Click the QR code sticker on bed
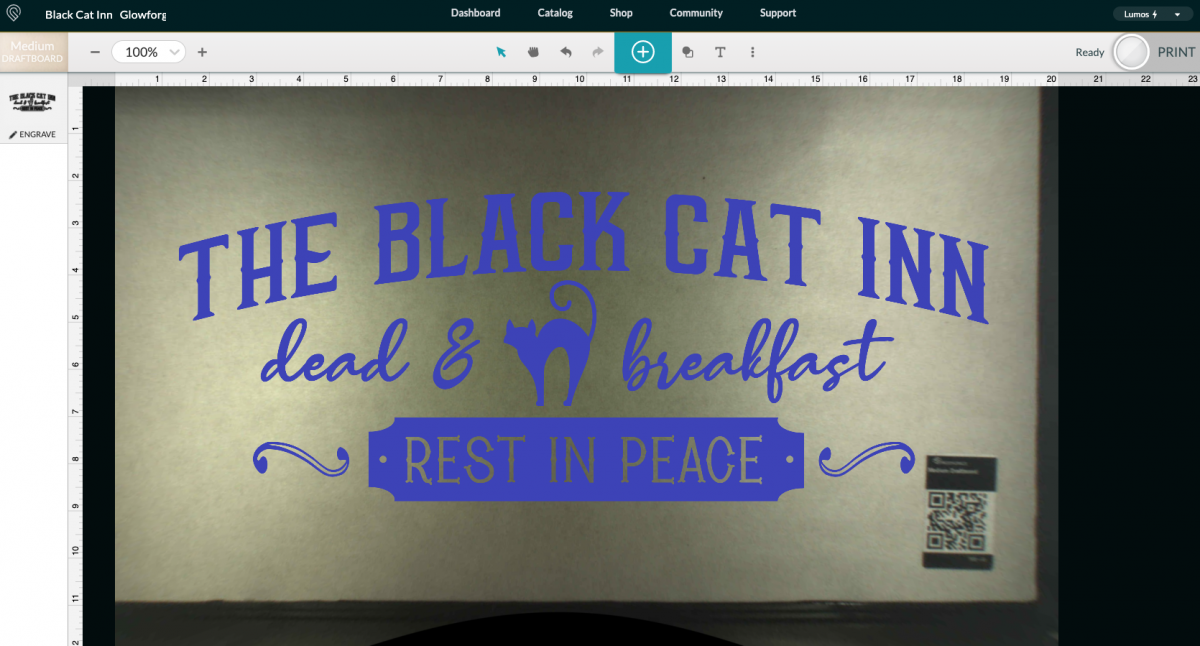The image size is (1200, 646). (960, 511)
